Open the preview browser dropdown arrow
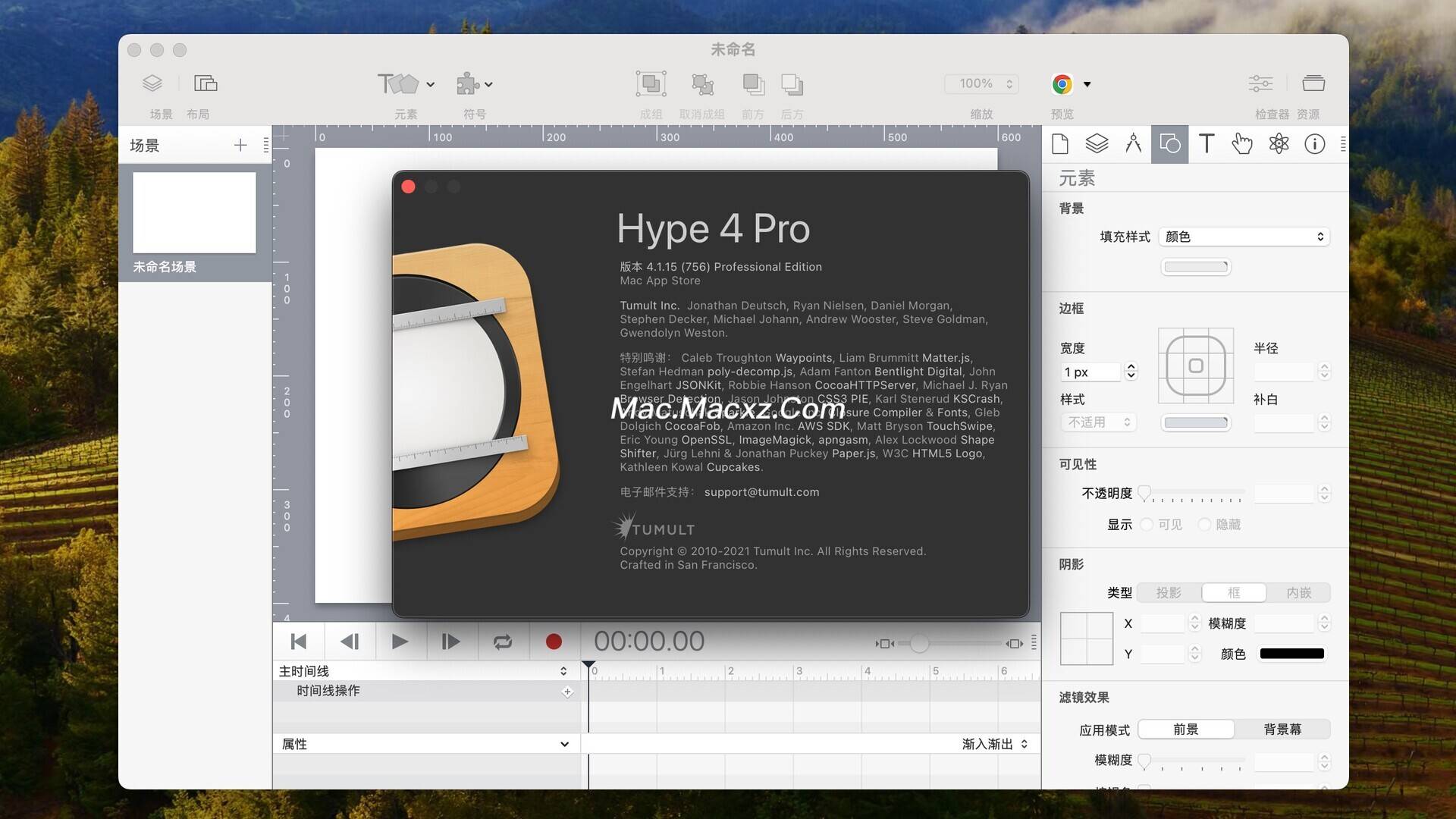1456x819 pixels. click(1087, 84)
